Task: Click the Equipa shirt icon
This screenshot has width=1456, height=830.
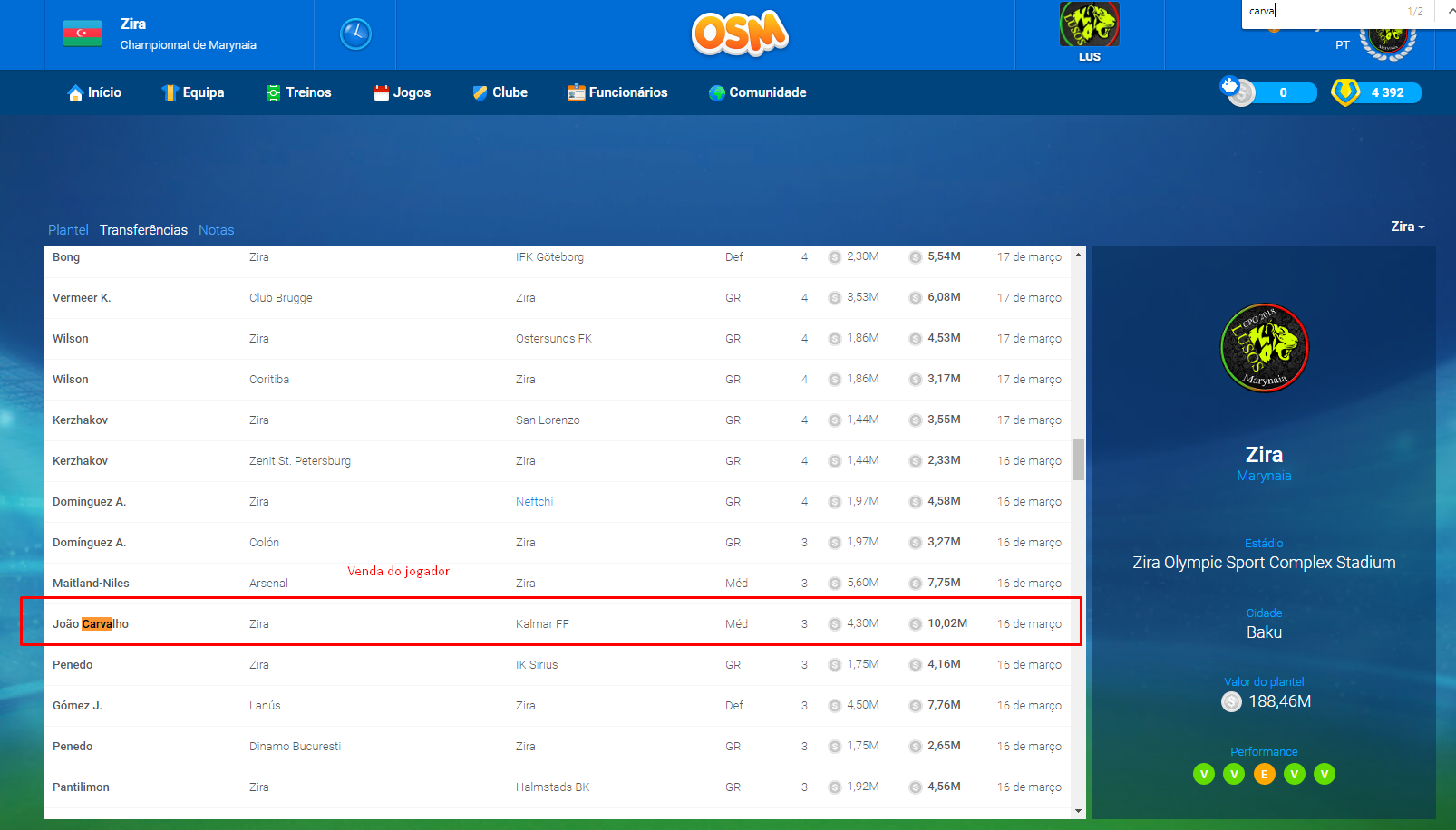Action: (170, 92)
